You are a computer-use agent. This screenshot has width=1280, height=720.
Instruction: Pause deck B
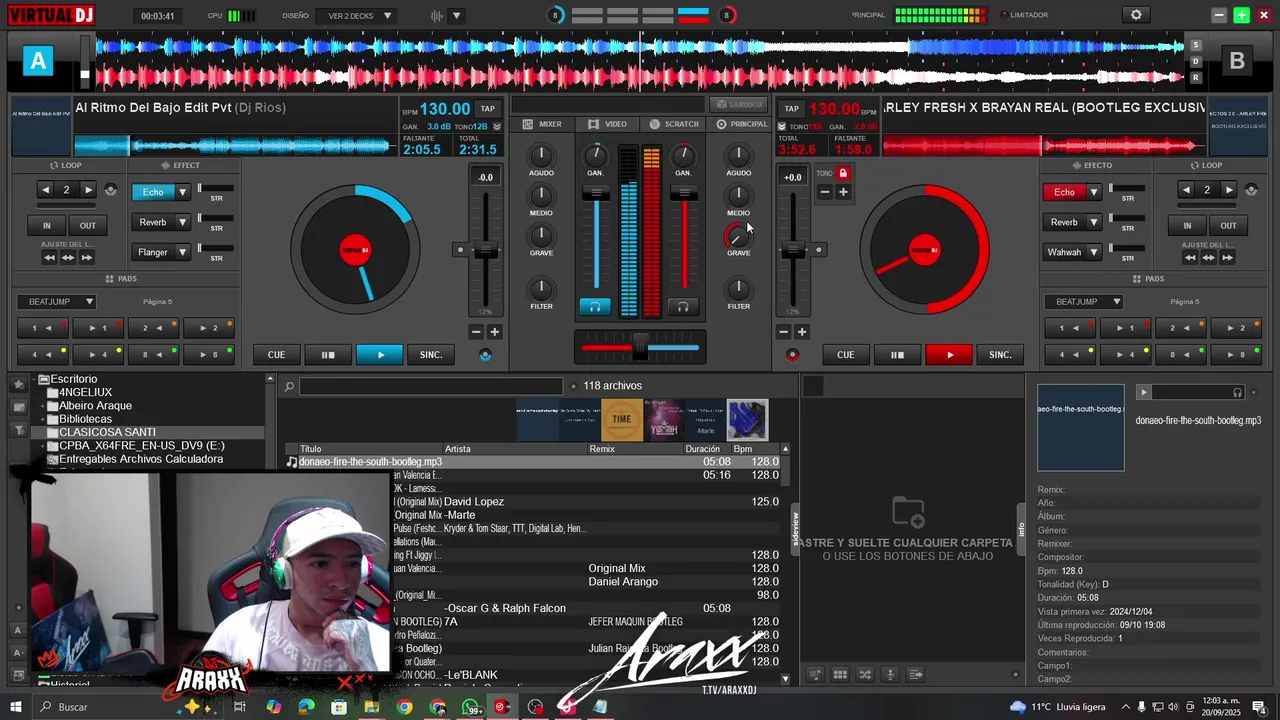click(x=897, y=355)
